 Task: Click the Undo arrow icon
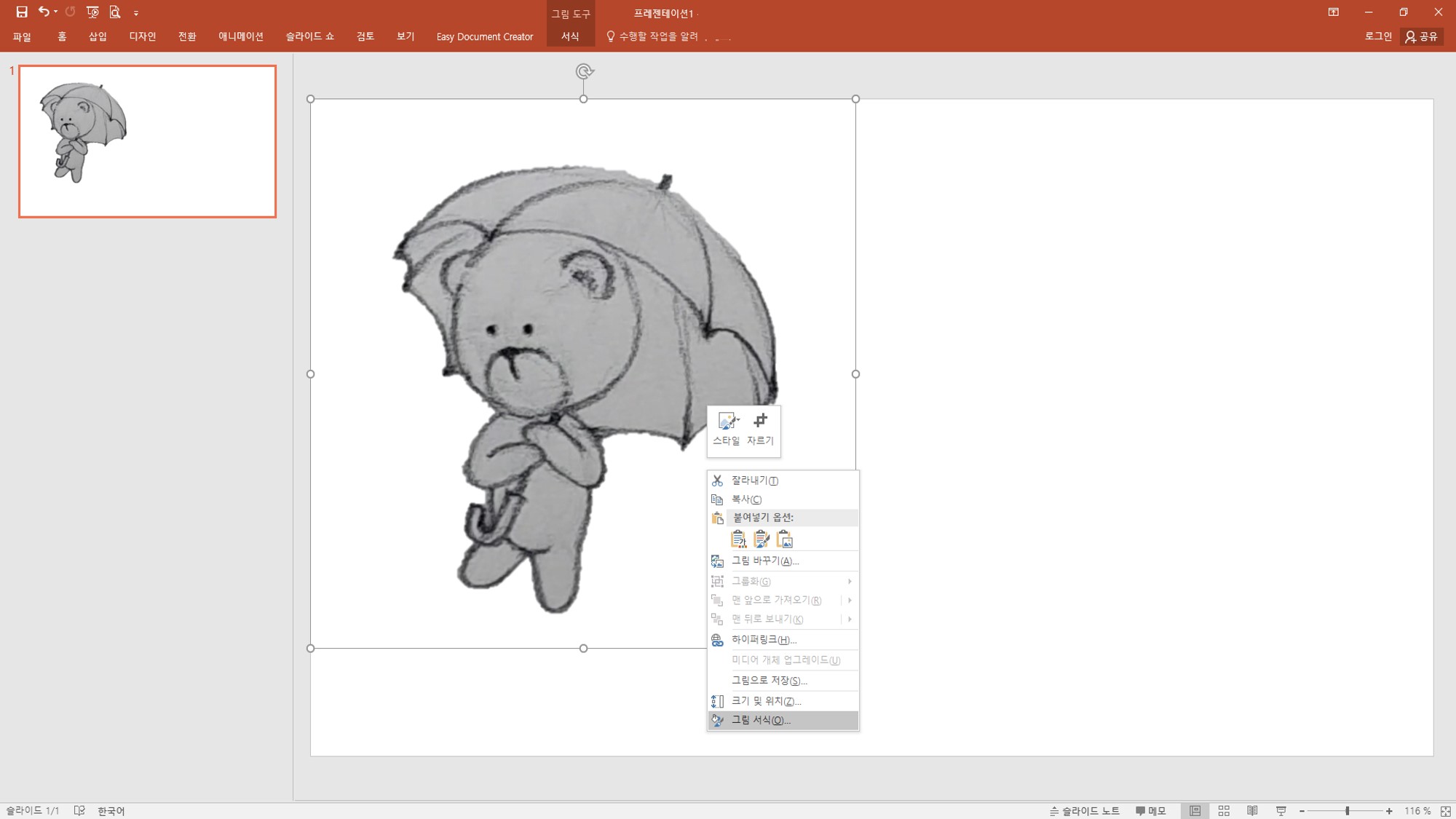click(x=44, y=12)
